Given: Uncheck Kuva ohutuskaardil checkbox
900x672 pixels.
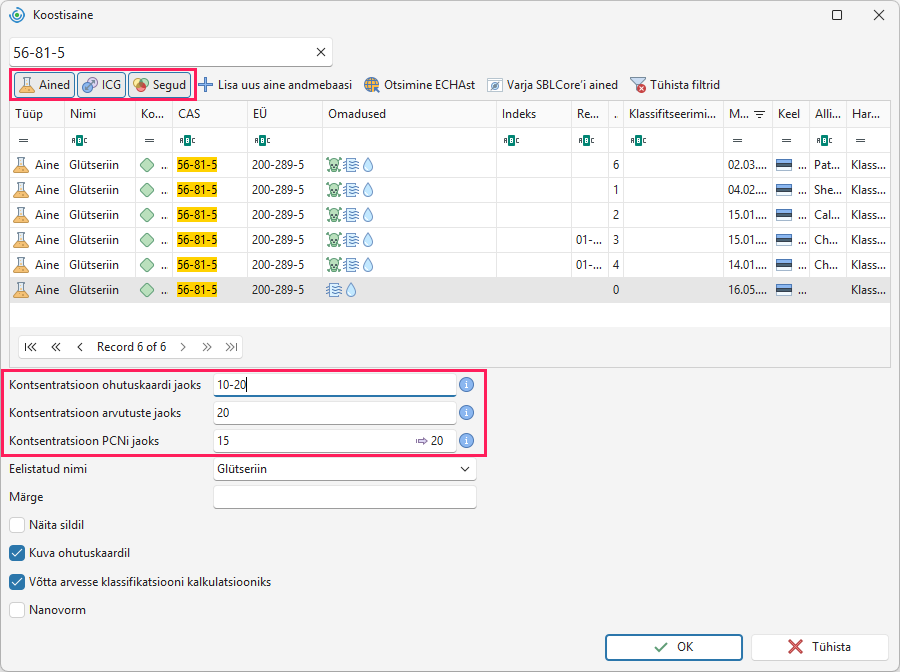Looking at the screenshot, I should 17,553.
